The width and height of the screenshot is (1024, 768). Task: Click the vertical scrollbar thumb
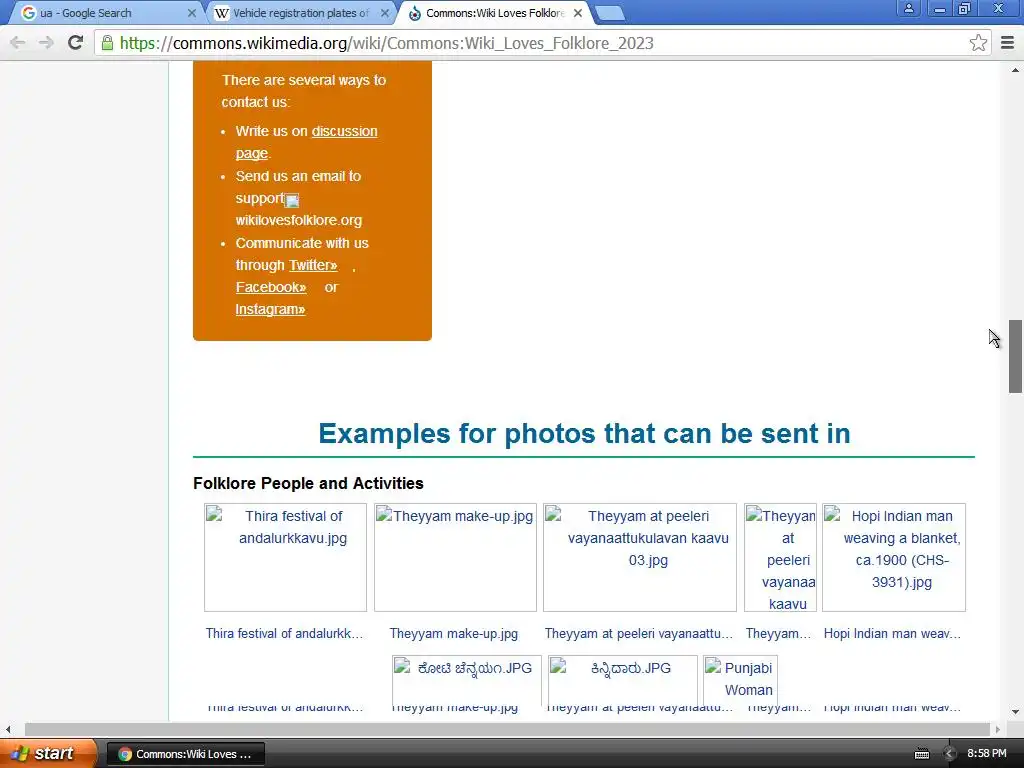[1015, 356]
